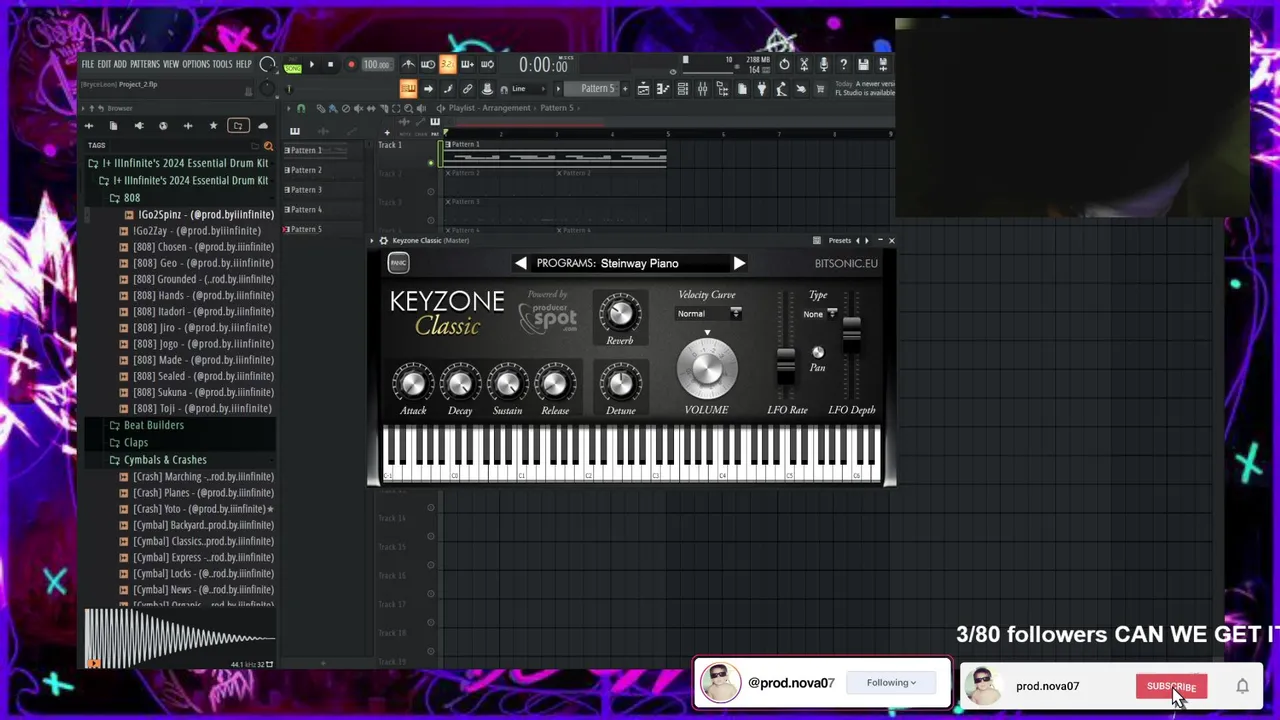1280x720 pixels.
Task: Open the ADD menu
Action: pos(120,65)
